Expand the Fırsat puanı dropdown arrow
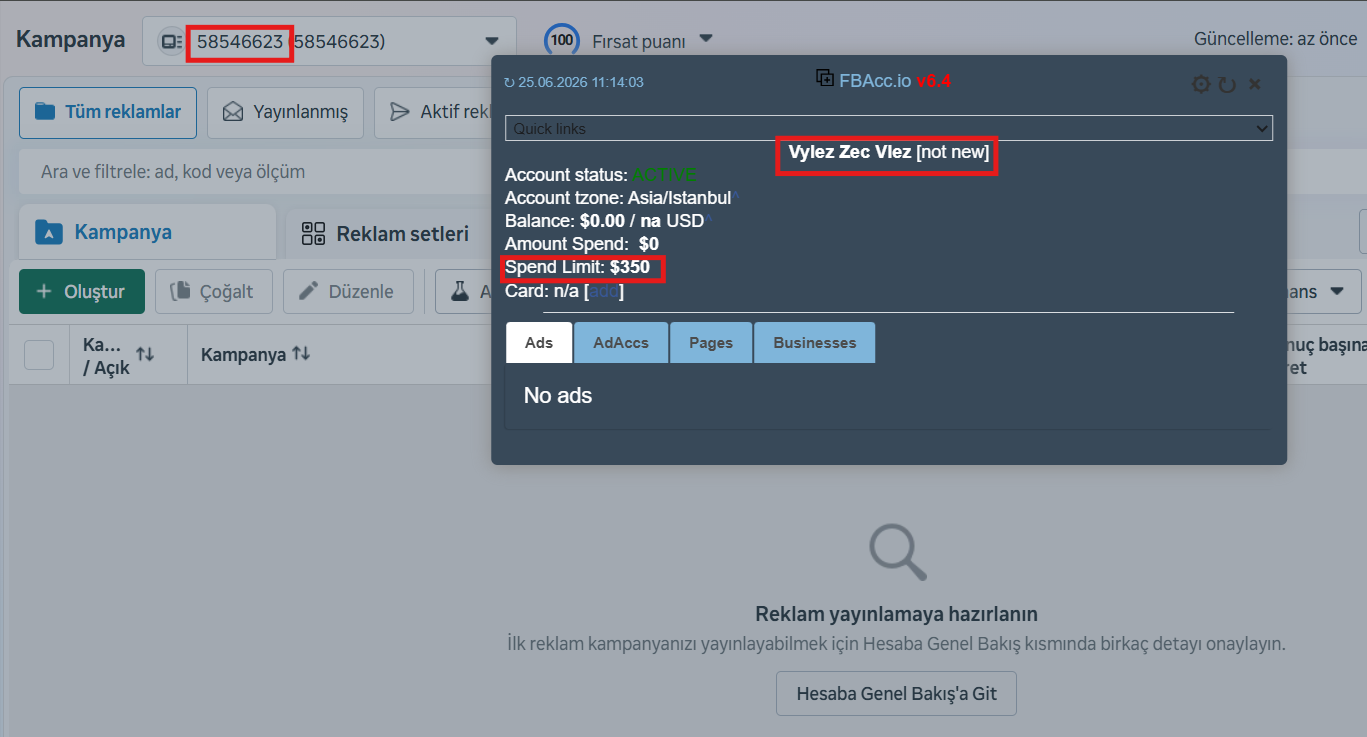This screenshot has height=737, width=1367. tap(706, 39)
